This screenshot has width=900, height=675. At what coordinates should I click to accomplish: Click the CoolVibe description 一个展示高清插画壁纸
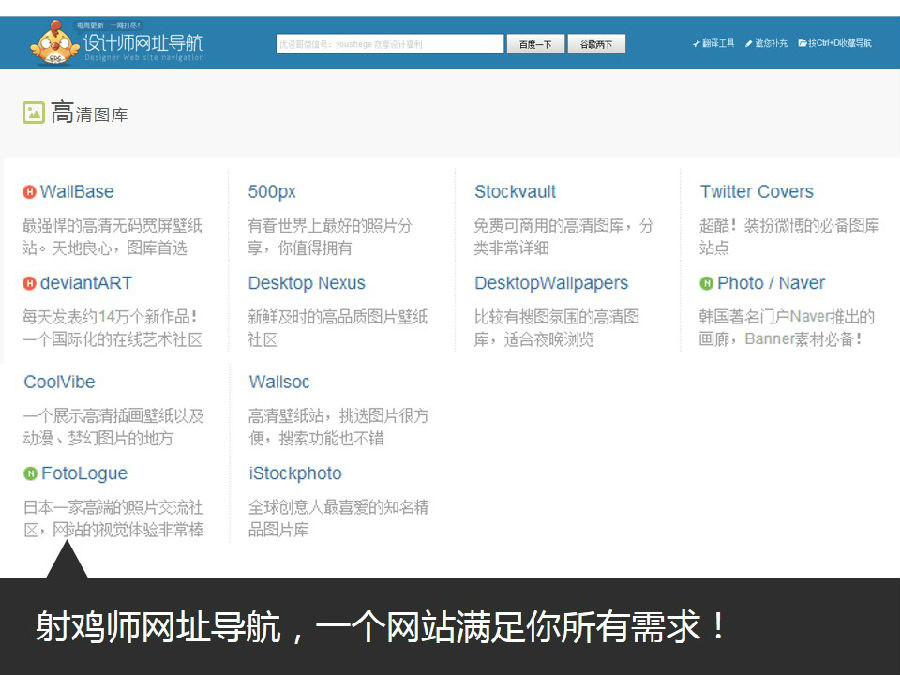click(x=114, y=426)
